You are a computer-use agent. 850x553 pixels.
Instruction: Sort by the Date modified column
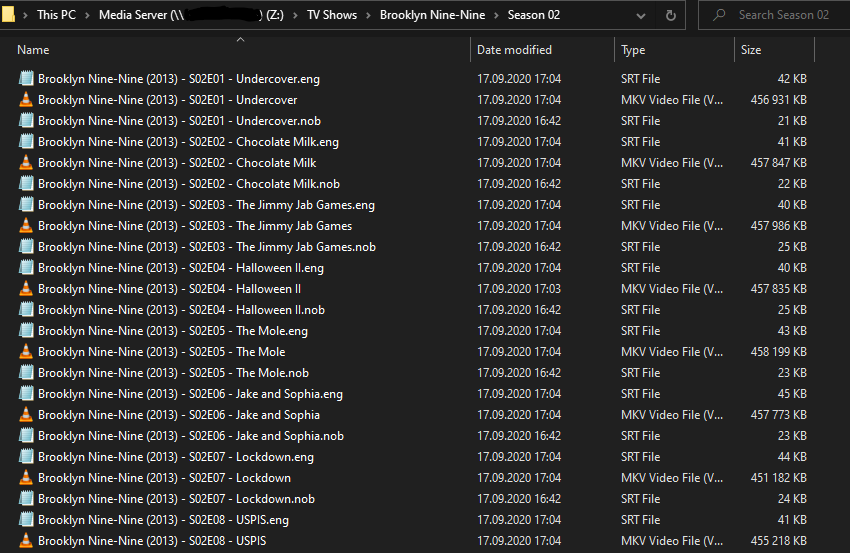514,50
